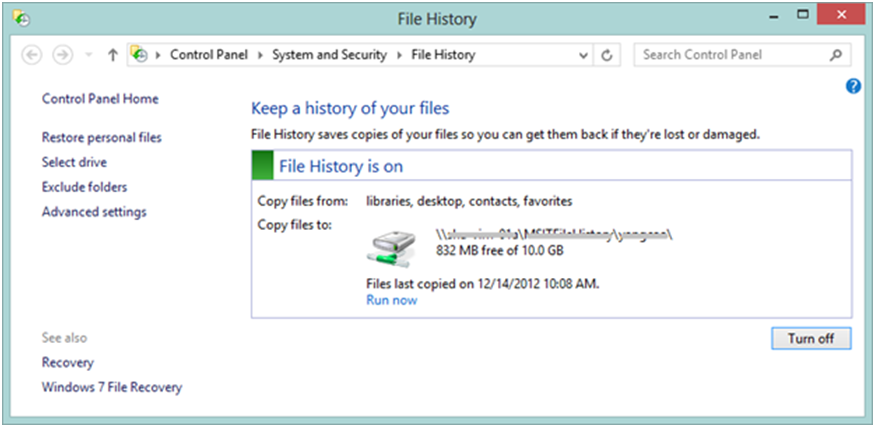Open Advanced settings link
The height and width of the screenshot is (427, 875).
94,212
